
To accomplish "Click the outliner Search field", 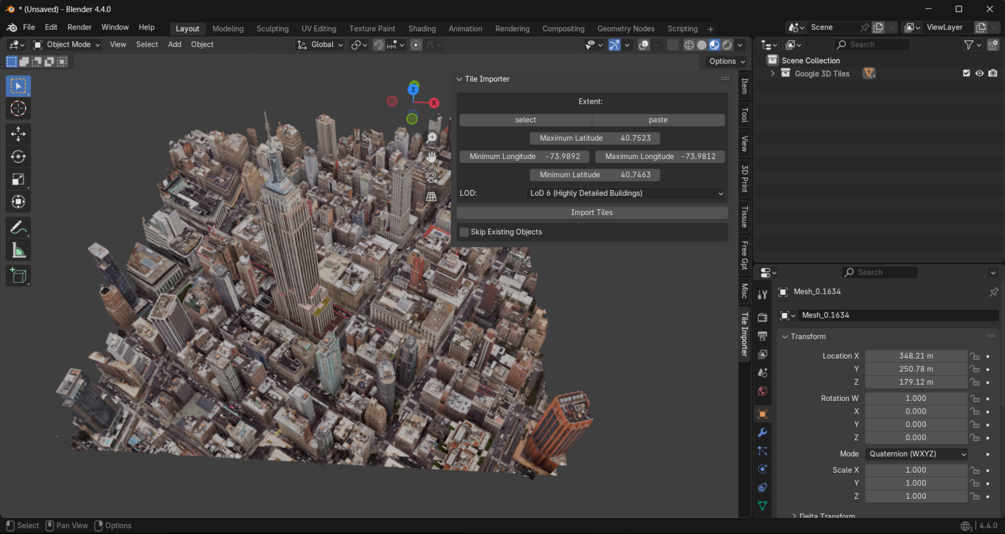I will [872, 45].
